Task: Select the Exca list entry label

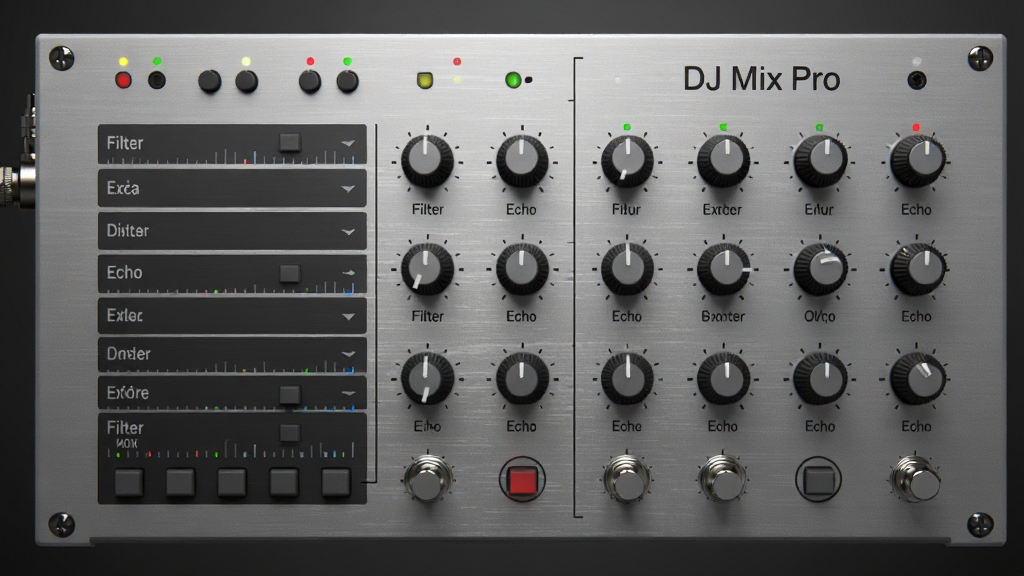Action: click(123, 188)
